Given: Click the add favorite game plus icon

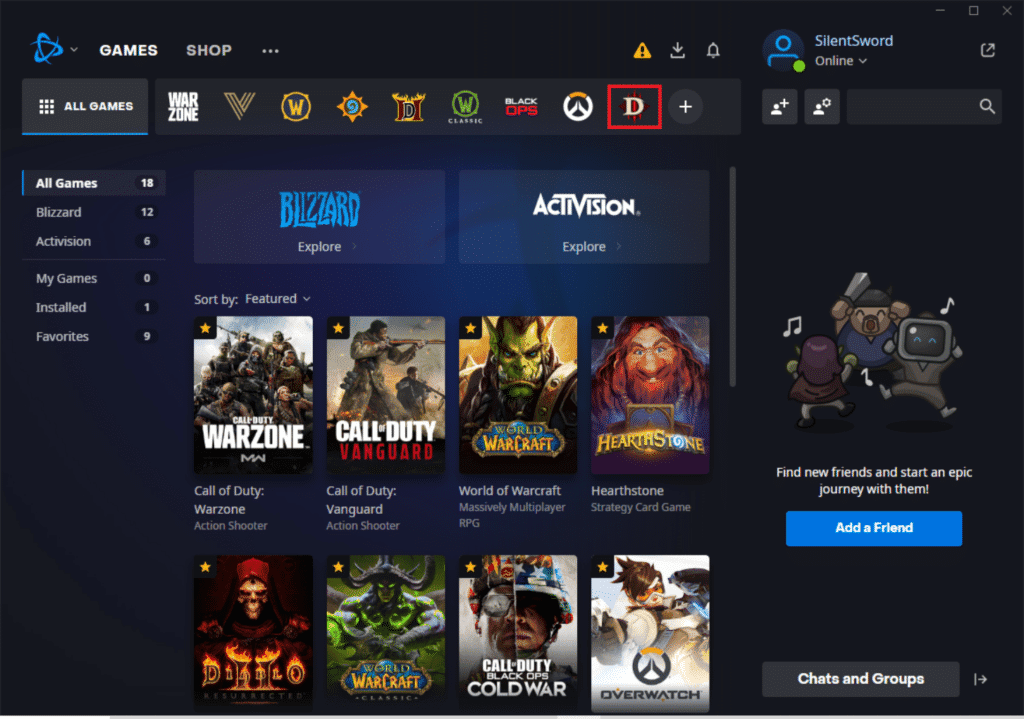Looking at the screenshot, I should (685, 106).
